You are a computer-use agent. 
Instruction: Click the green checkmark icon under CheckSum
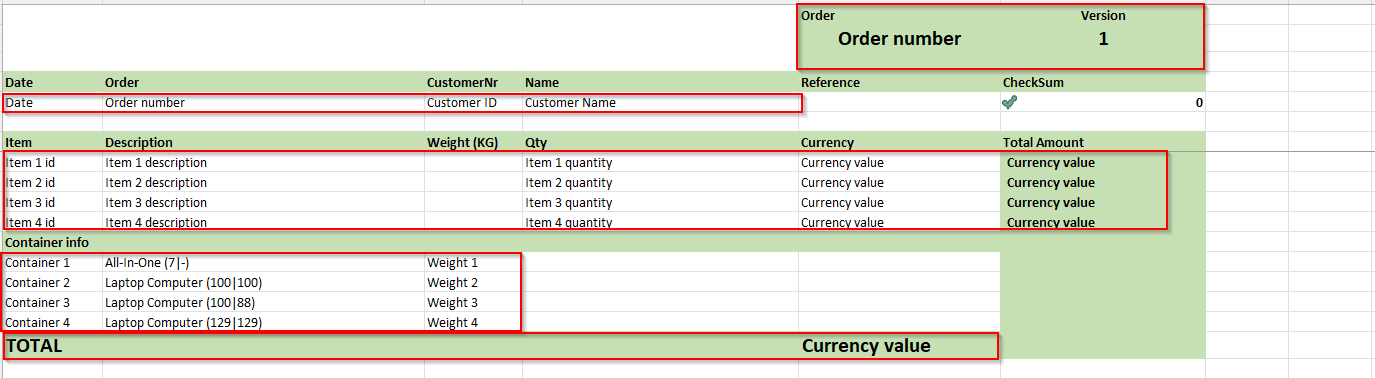(1010, 102)
